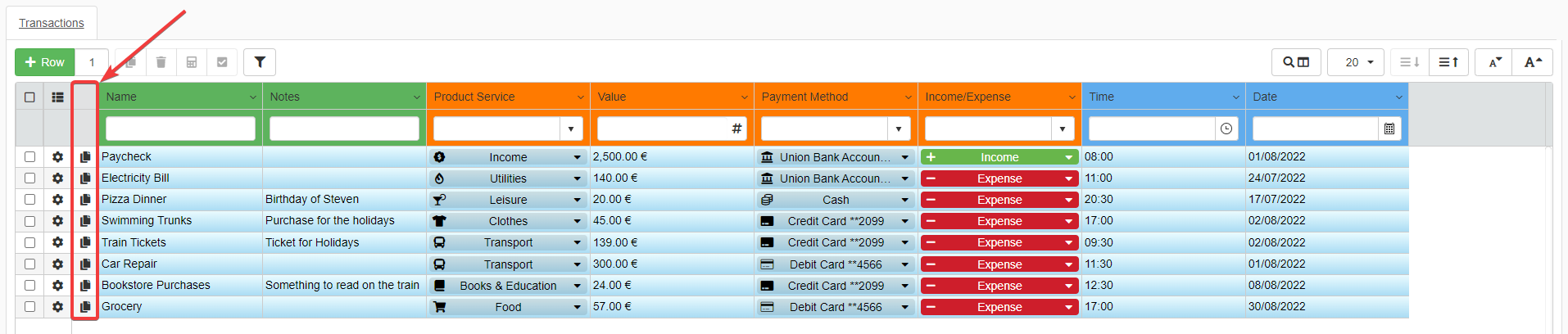Open the Transactions tab
1568x334 pixels.
point(52,23)
